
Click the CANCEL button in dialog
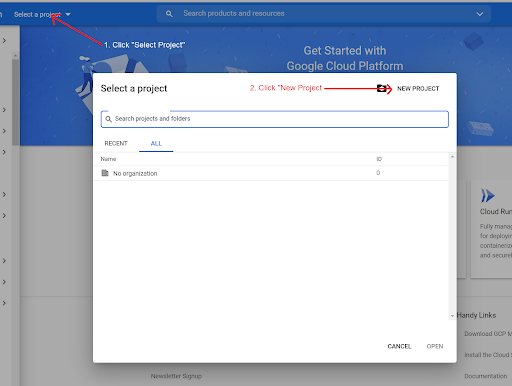click(399, 346)
